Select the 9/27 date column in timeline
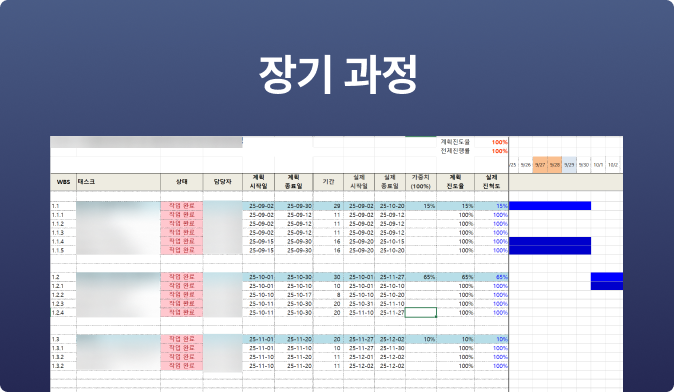Viewport: 674px width, 392px height. click(540, 165)
